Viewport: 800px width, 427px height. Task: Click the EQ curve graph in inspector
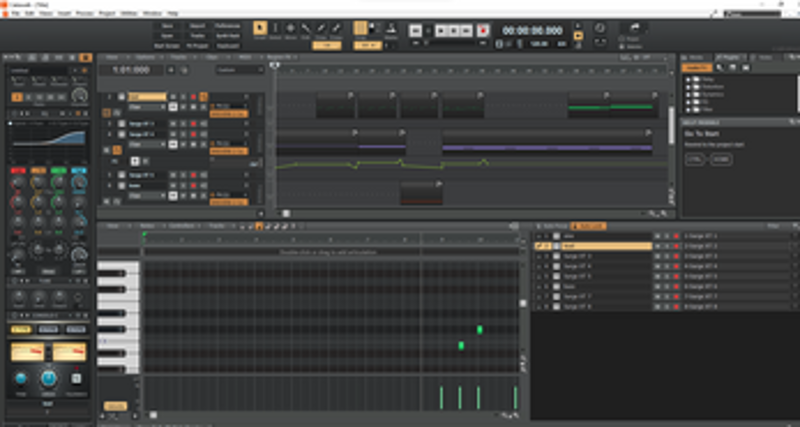(x=47, y=140)
